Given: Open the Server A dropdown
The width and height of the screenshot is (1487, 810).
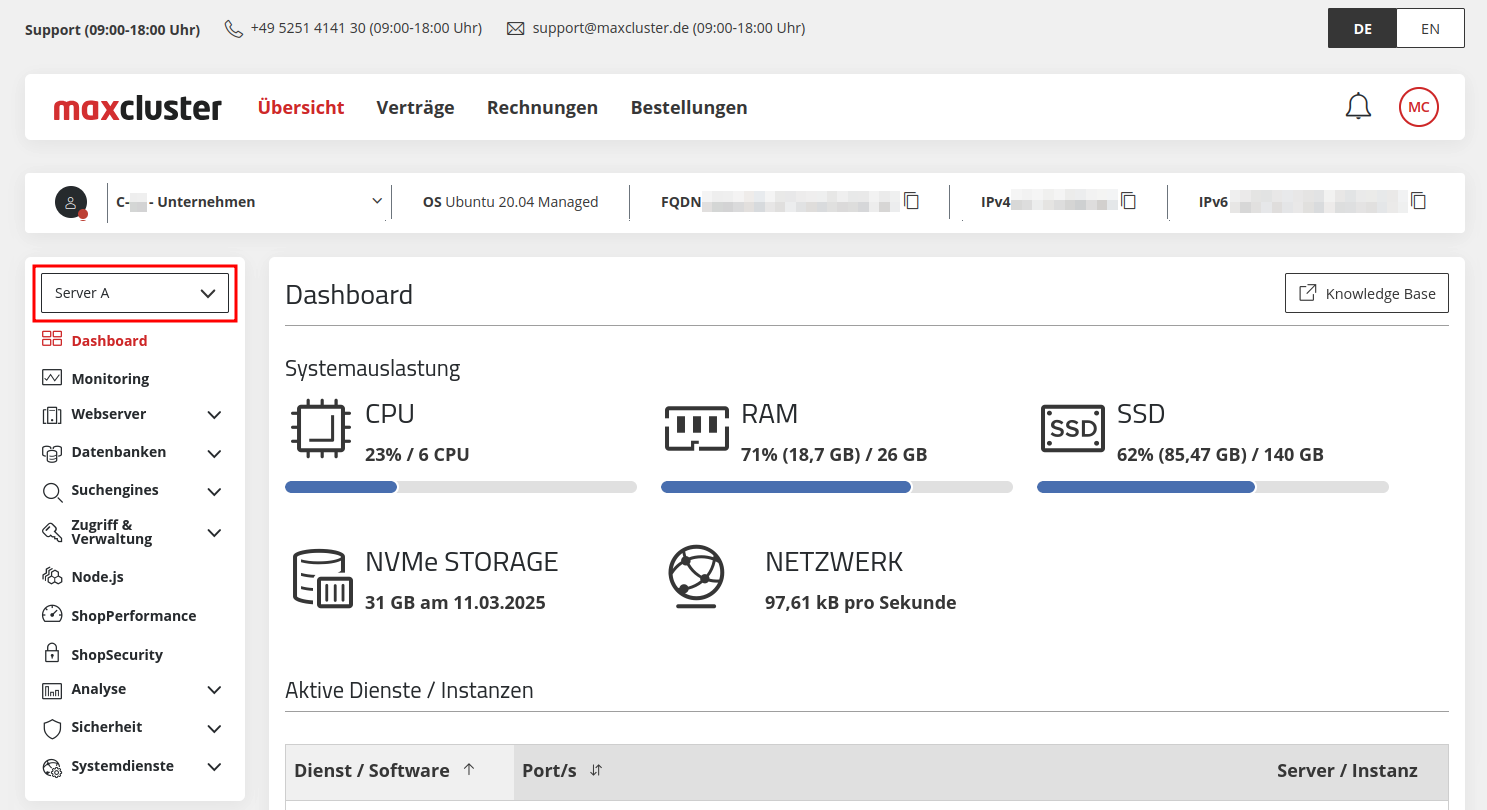Looking at the screenshot, I should (x=135, y=293).
